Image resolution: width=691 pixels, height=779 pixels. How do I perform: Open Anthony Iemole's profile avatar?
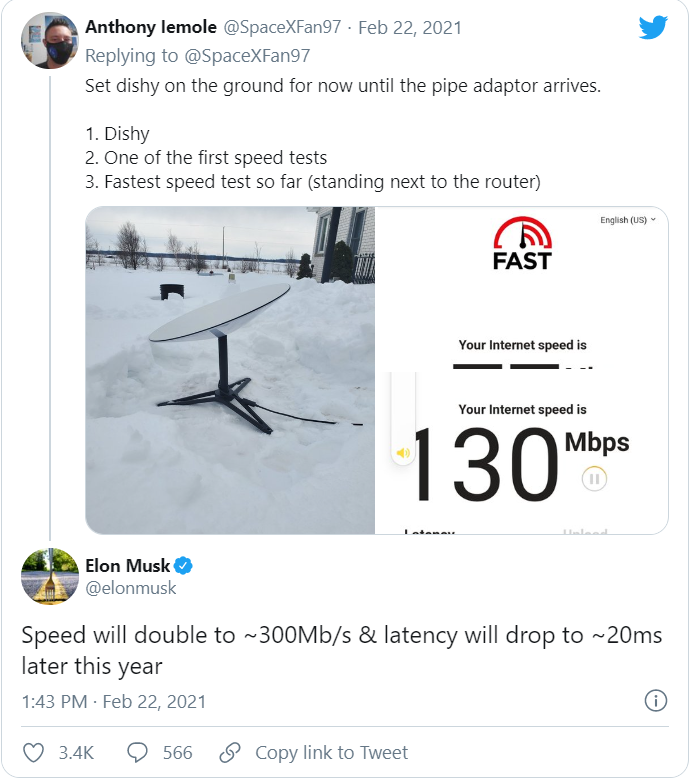click(x=49, y=41)
